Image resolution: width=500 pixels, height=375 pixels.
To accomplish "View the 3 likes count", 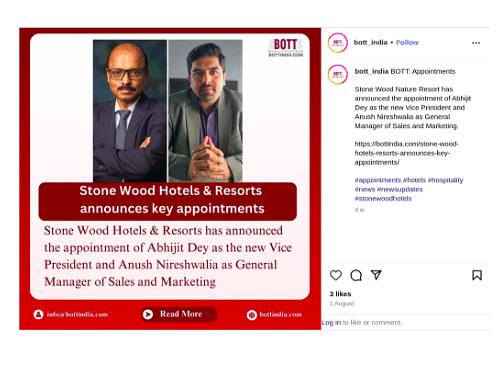I will (x=340, y=294).
